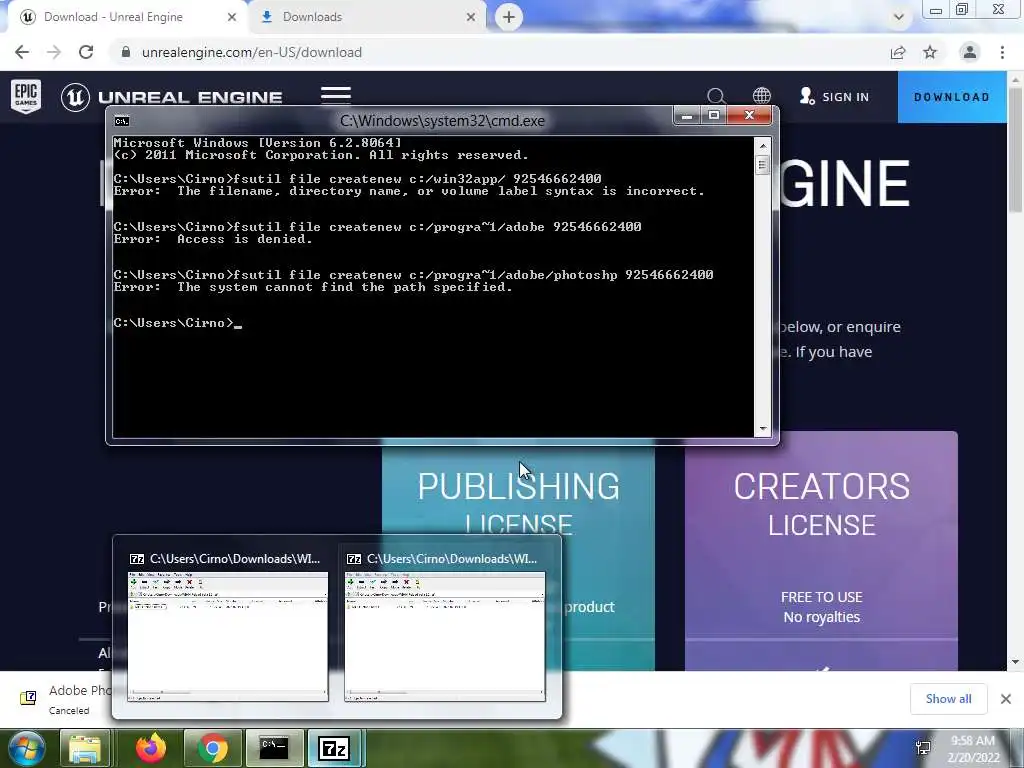Close the Downloads tab
The image size is (1024, 768).
pyautogui.click(x=471, y=17)
